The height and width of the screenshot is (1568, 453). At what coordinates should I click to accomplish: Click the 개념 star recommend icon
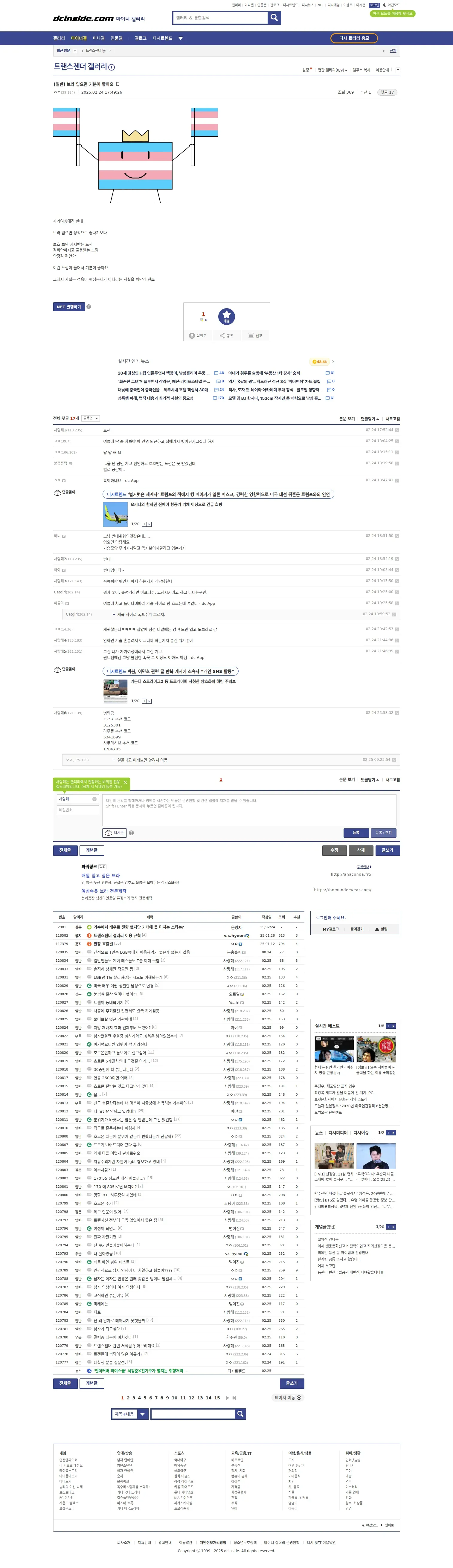pos(227,316)
